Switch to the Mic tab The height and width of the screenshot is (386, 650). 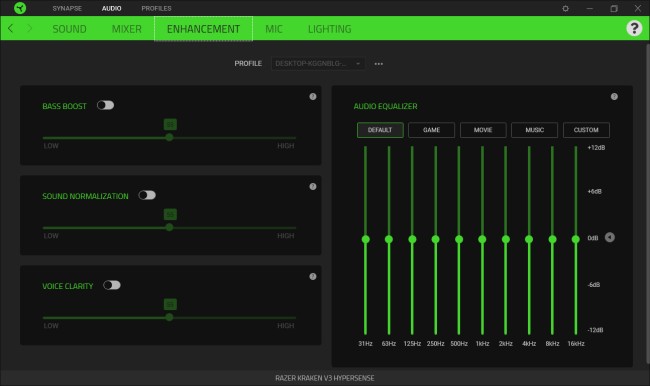pos(274,29)
